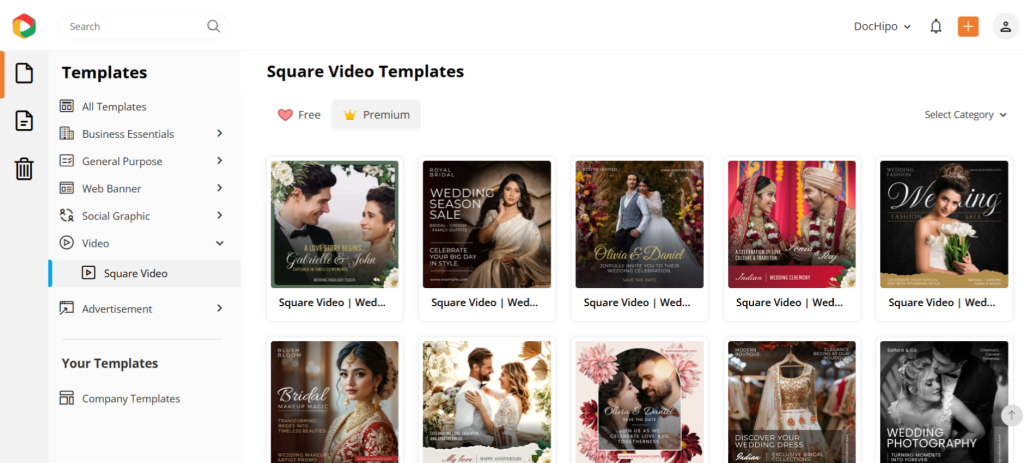
Task: Click the Social Graphic icon
Action: 67,216
